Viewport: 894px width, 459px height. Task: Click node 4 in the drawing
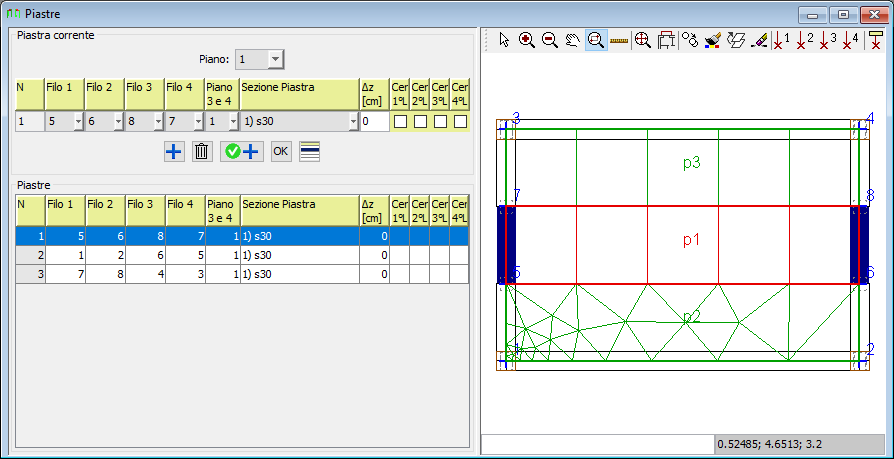tap(869, 118)
